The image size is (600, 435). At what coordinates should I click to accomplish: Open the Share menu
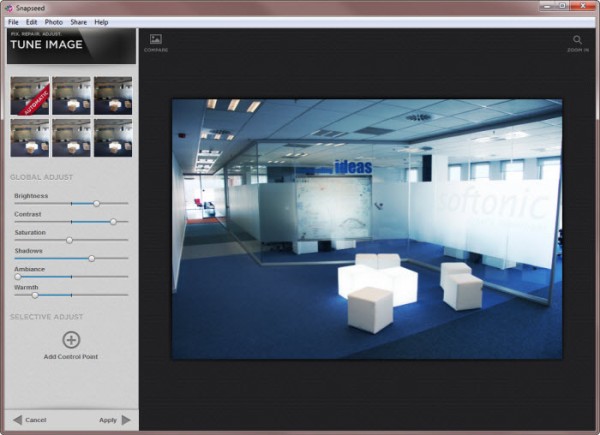[x=78, y=21]
